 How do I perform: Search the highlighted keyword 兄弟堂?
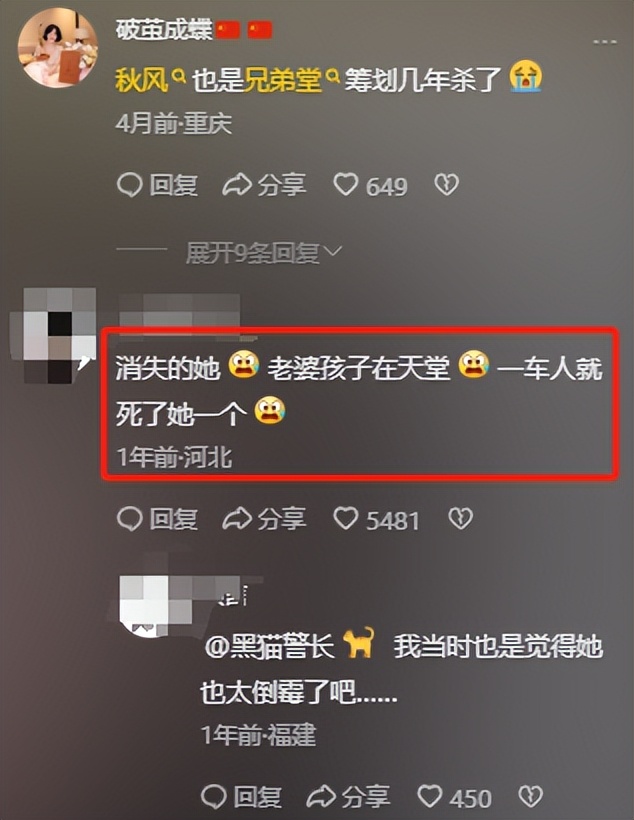click(x=291, y=81)
